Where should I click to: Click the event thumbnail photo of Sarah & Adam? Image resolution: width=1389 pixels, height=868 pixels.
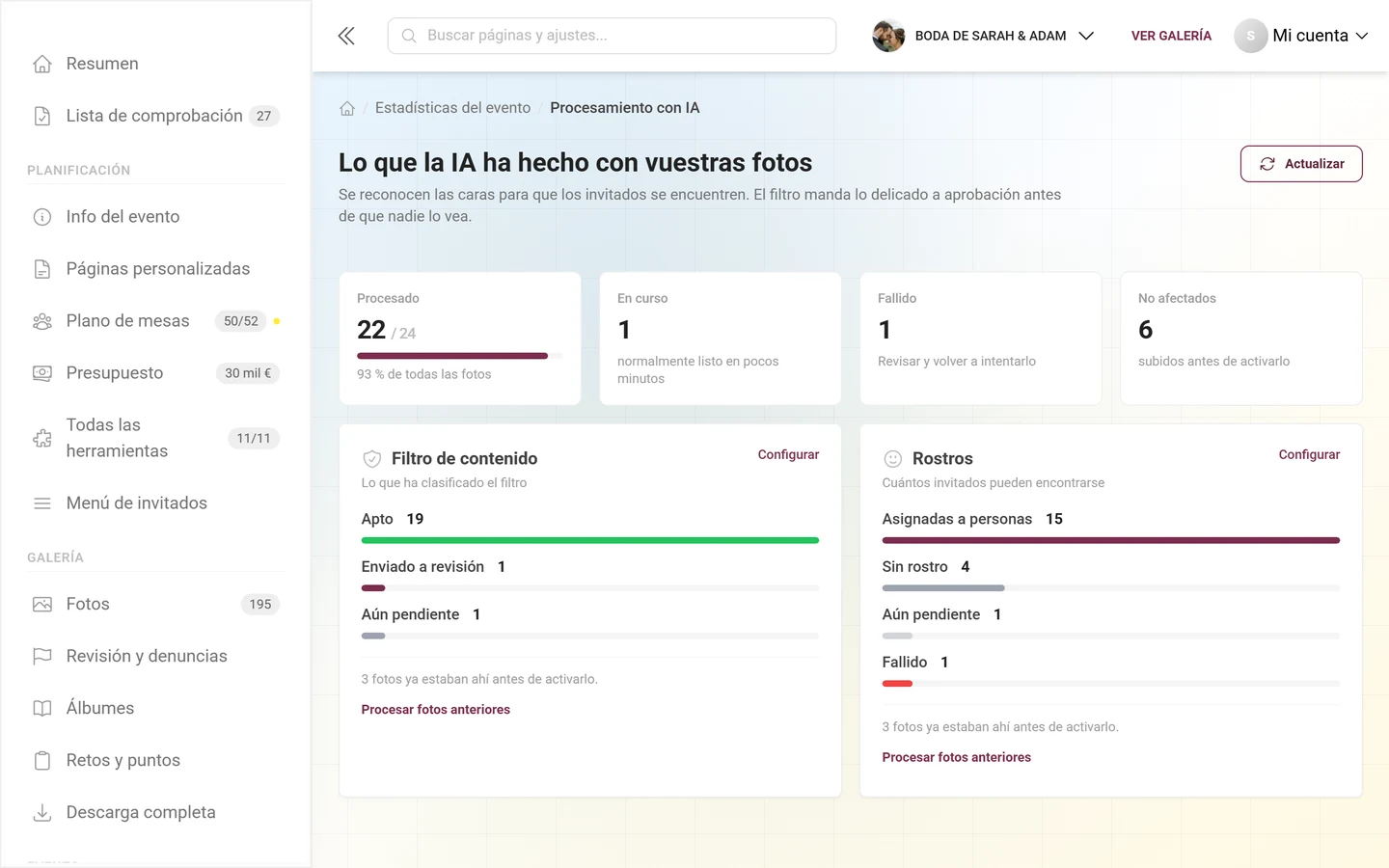(x=888, y=36)
